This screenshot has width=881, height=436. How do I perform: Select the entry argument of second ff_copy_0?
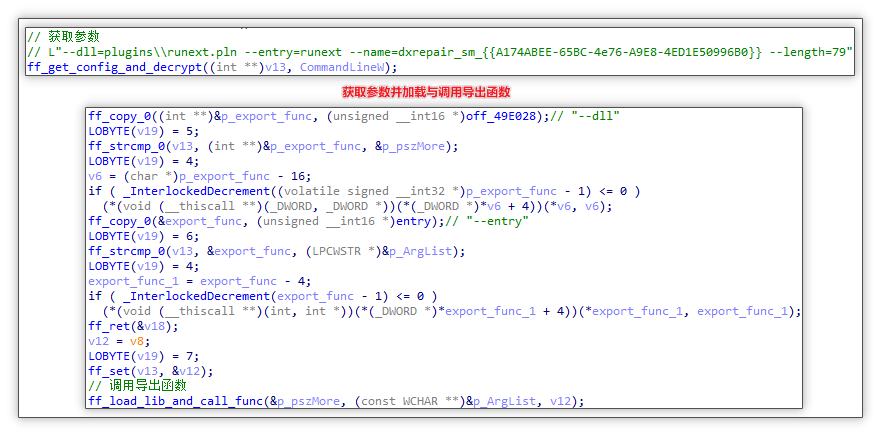click(x=415, y=221)
